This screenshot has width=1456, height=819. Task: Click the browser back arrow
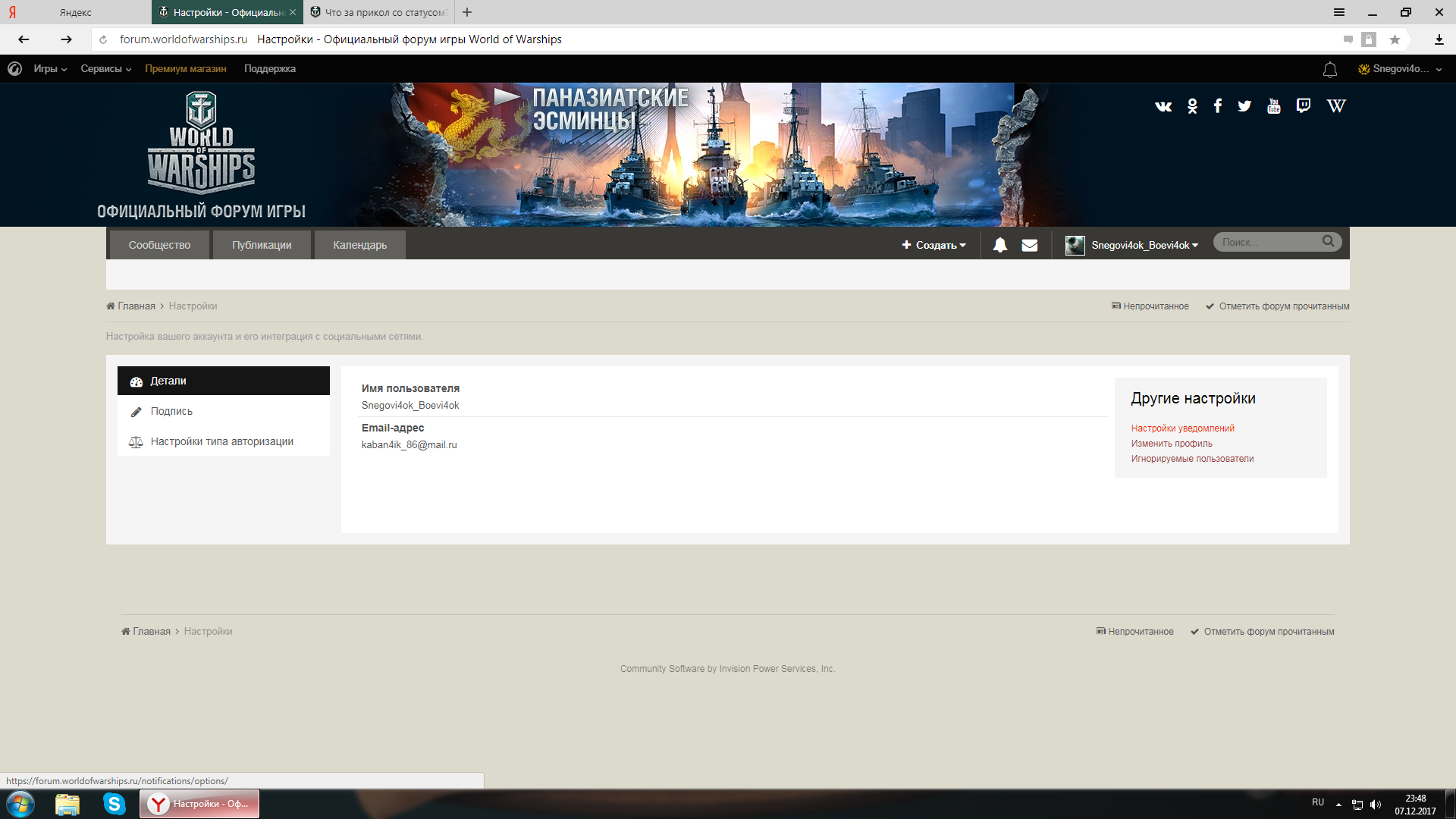tap(24, 39)
